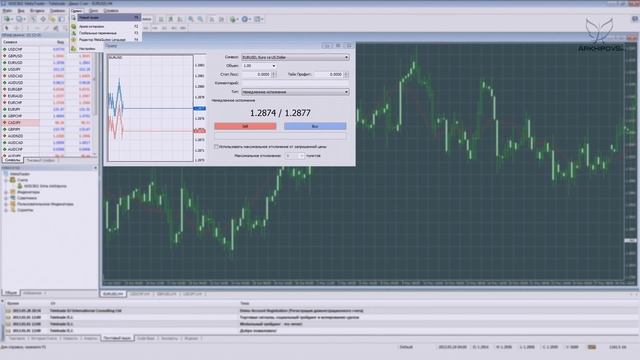Expand the Советники node in Navigator
The height and width of the screenshot is (360, 640).
[x=6, y=198]
